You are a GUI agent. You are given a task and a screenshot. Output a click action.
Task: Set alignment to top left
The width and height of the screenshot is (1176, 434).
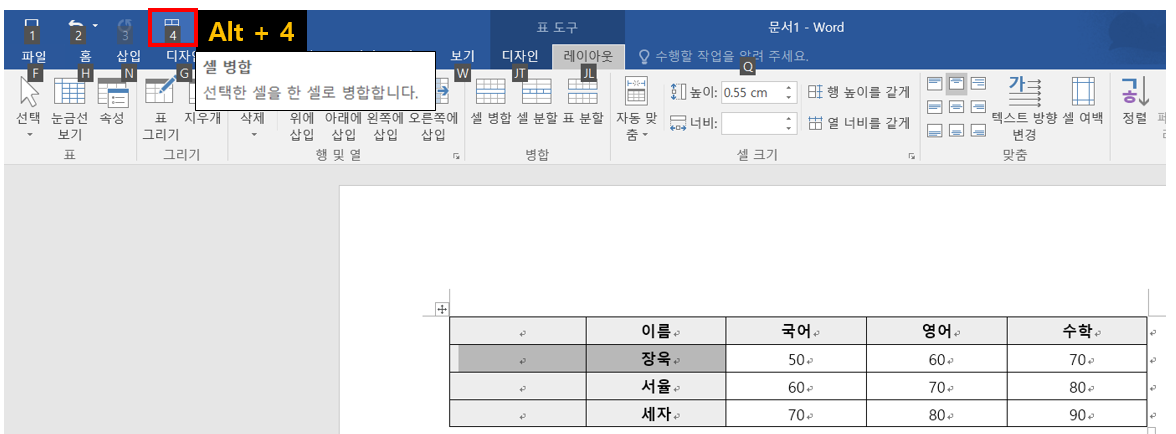(x=934, y=83)
